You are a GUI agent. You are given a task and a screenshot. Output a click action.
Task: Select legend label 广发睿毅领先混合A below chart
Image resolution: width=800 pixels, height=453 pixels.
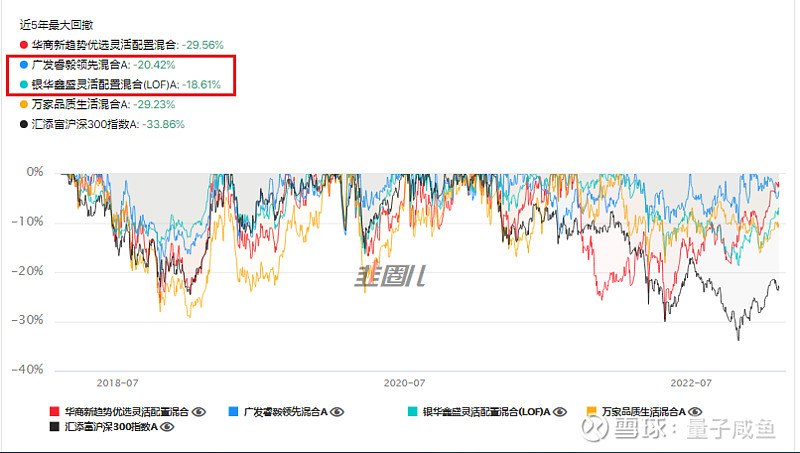[x=285, y=412]
